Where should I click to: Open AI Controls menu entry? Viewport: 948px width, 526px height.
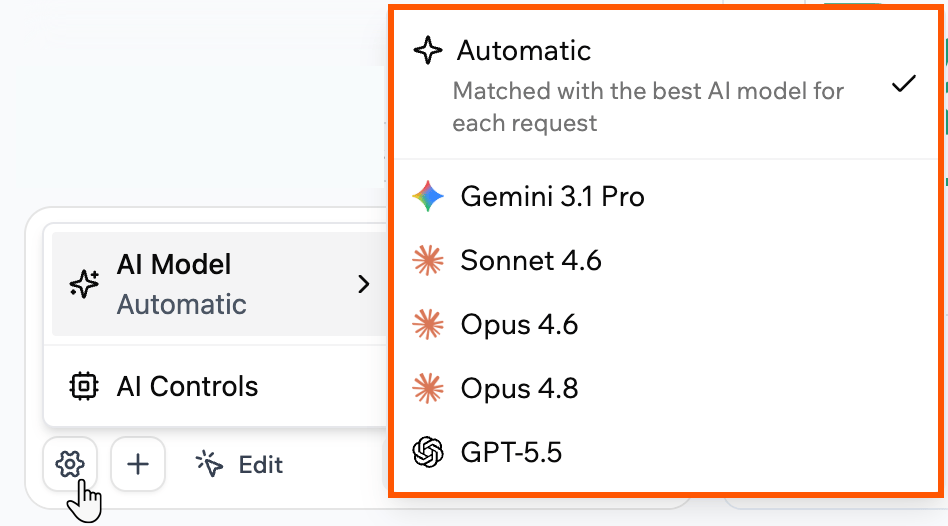(216, 386)
